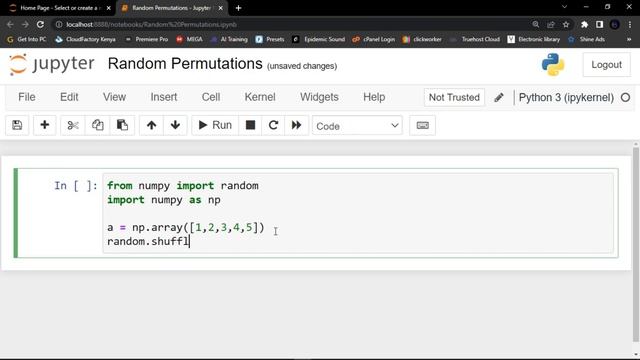Image resolution: width=640 pixels, height=360 pixels.
Task: Save the notebook with the floppy disk icon
Action: [x=17, y=125]
